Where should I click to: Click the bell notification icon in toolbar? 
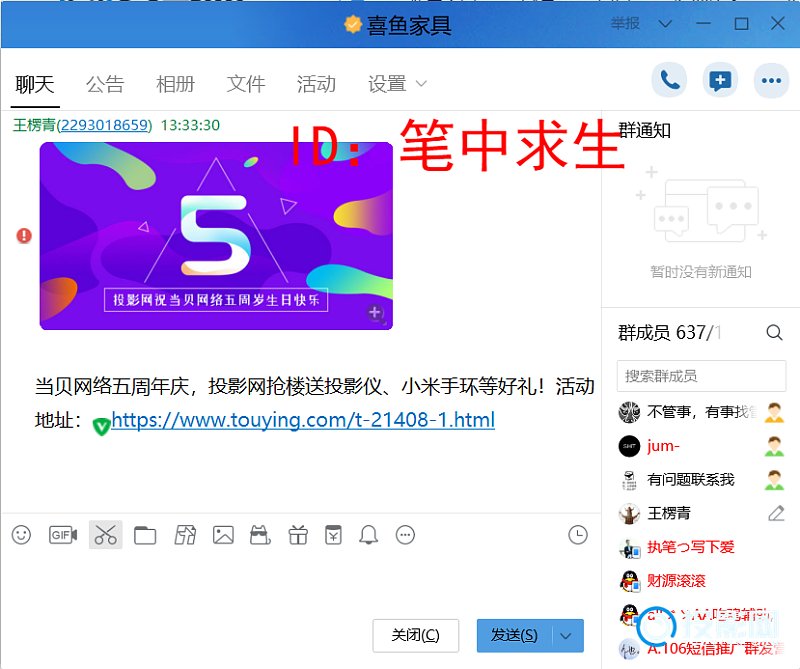click(x=368, y=535)
